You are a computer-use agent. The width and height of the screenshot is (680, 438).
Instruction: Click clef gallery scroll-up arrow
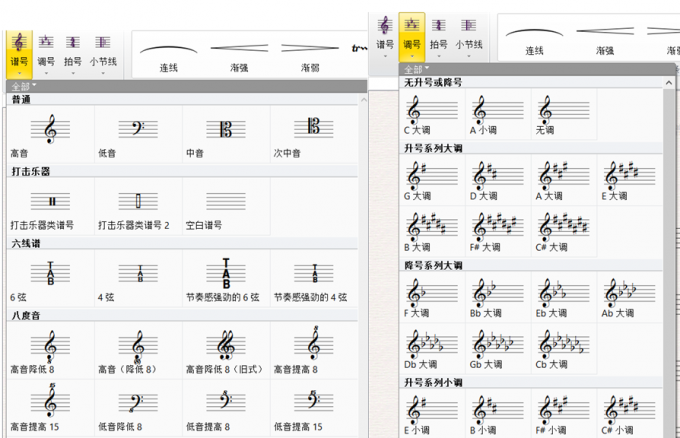[x=363, y=100]
